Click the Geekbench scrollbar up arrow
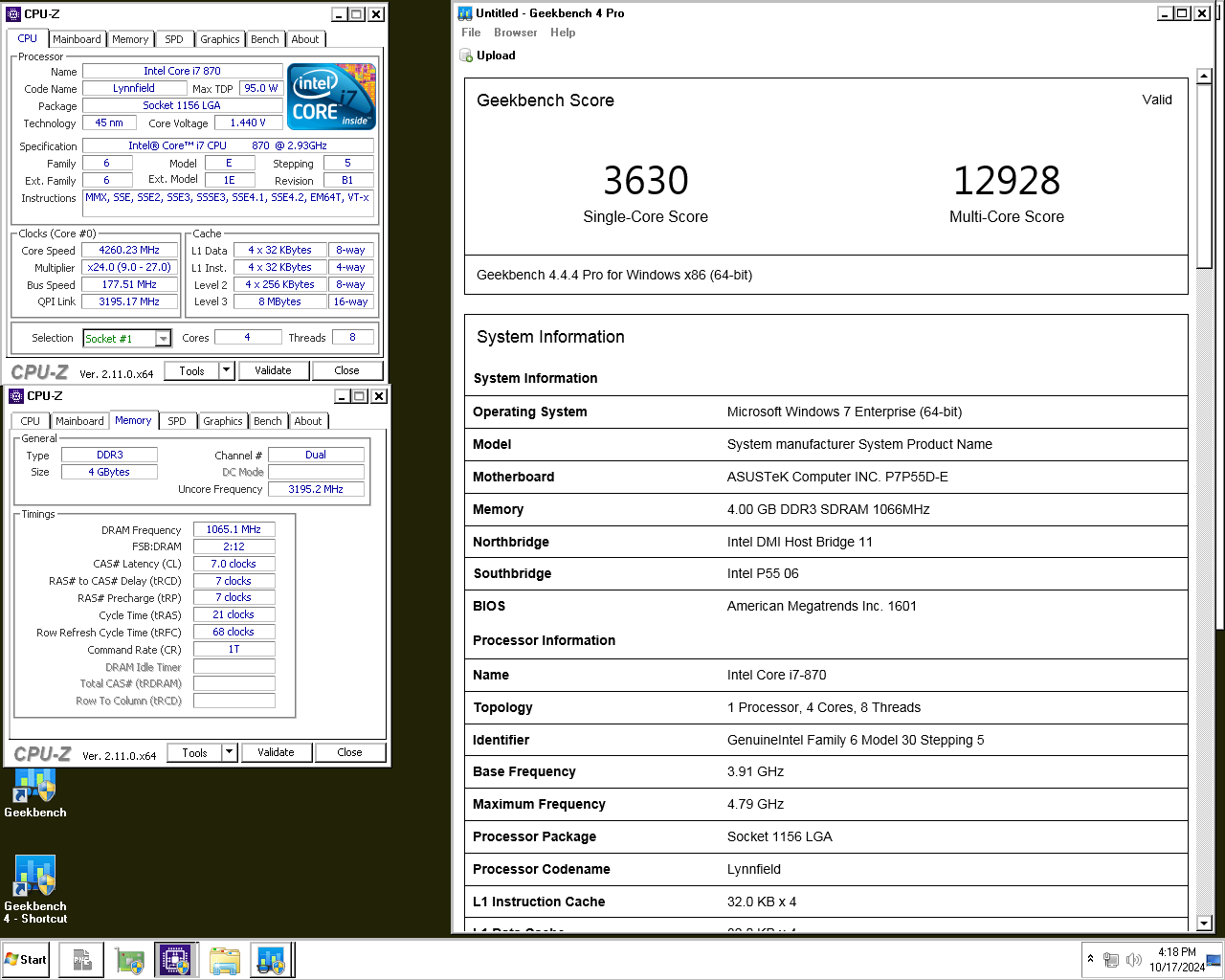The image size is (1225, 980). tap(1204, 76)
